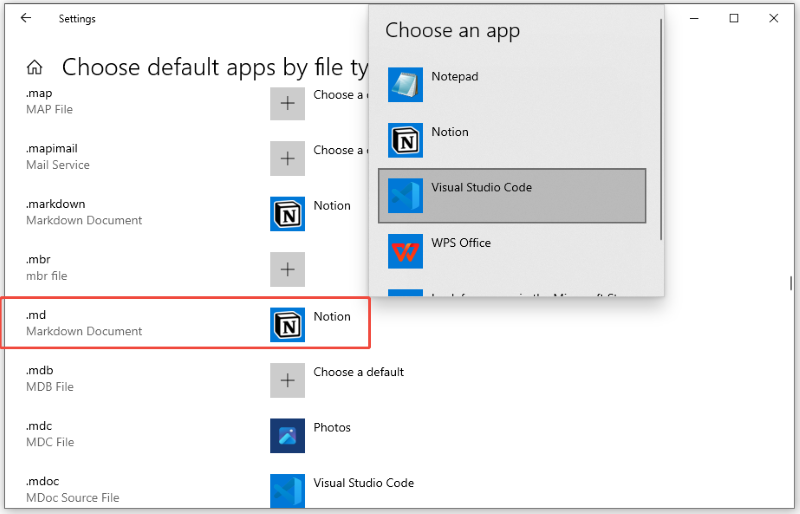The width and height of the screenshot is (800, 514).
Task: Click the Notion label beside .md
Action: point(332,316)
